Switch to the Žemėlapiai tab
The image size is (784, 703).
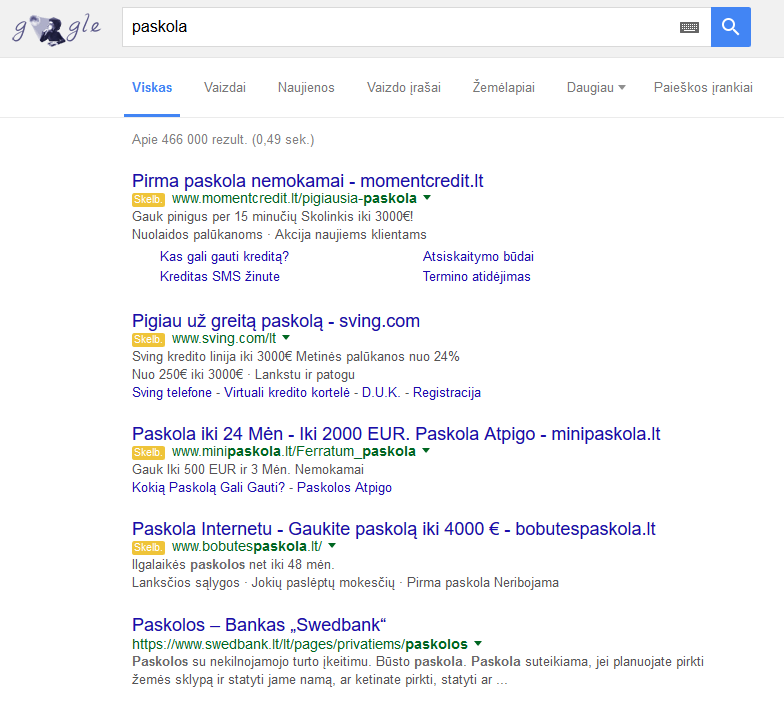pyautogui.click(x=504, y=88)
